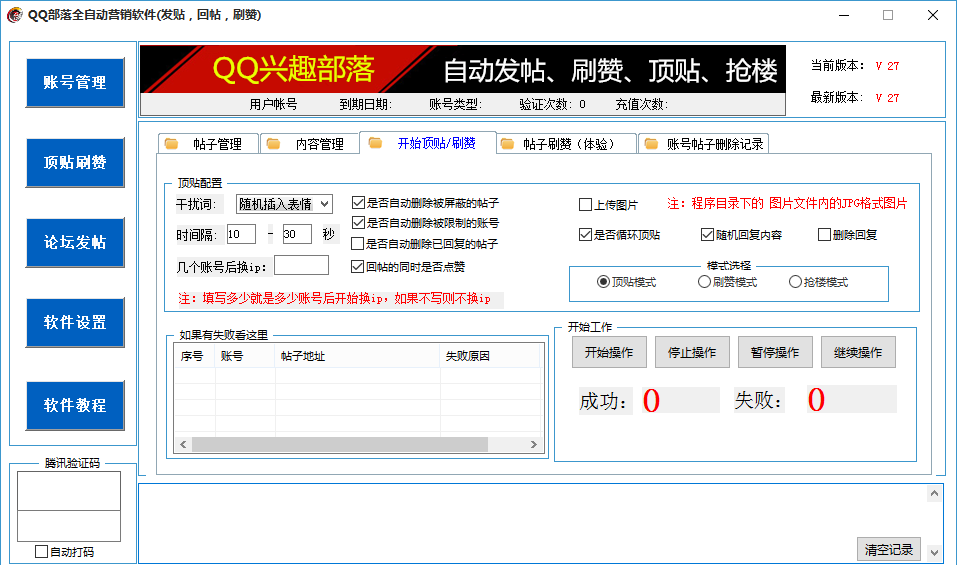Click the folder icon on 内容管理 tab
This screenshot has width=957, height=588.
tap(273, 143)
